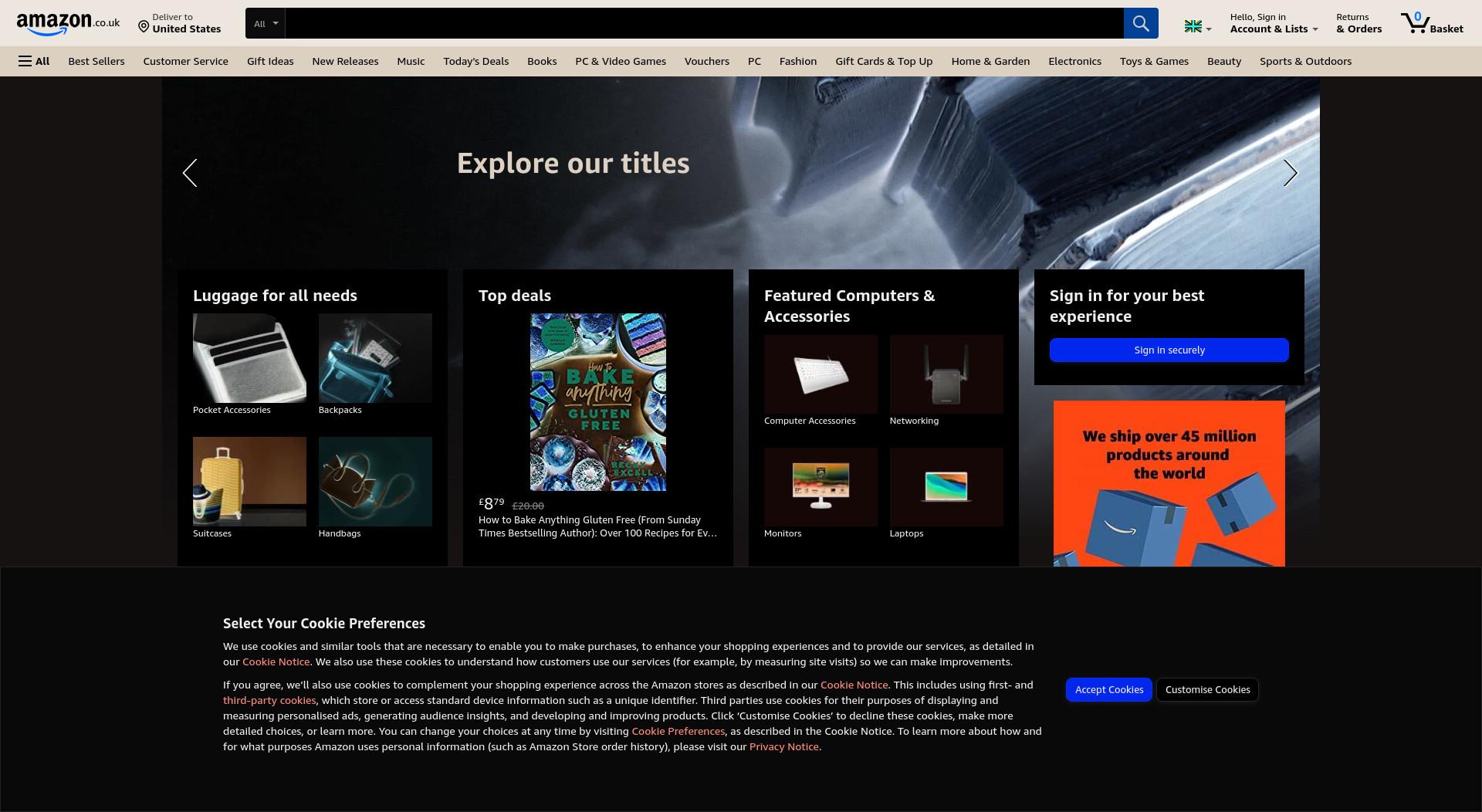Open the Bake Anything Gluten Free cover
Screen dimensions: 1482x812
[598, 402]
